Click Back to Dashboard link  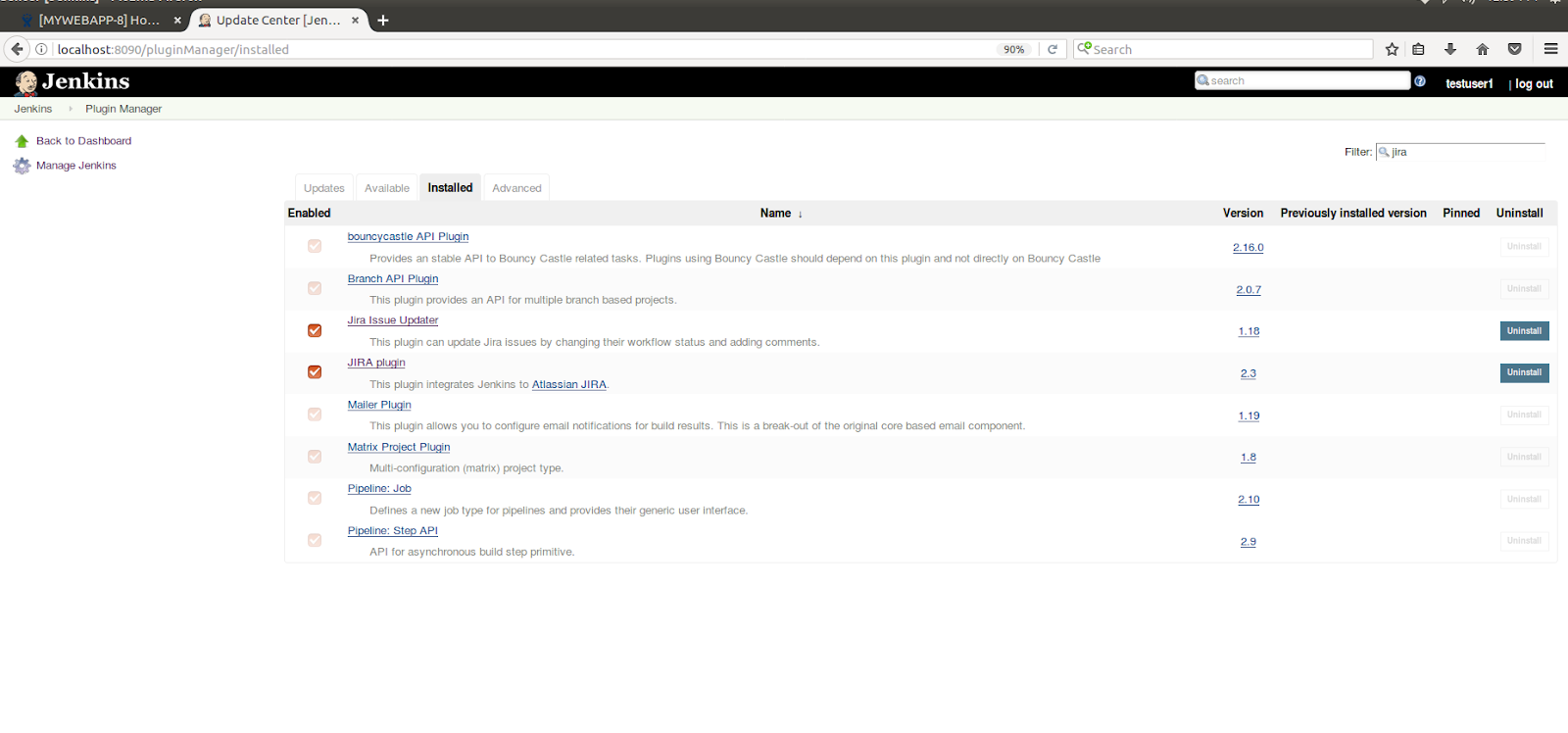[83, 141]
